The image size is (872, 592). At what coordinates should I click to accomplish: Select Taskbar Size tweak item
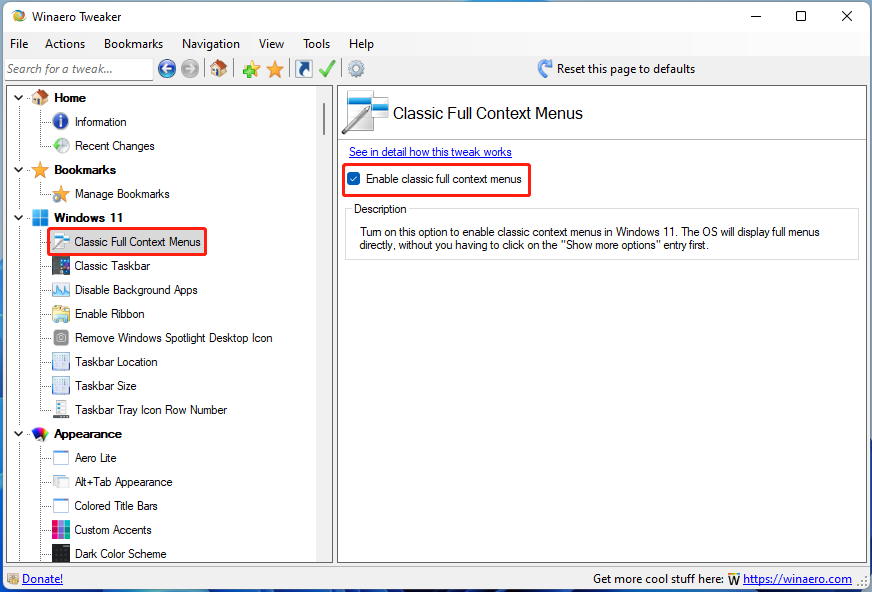(105, 386)
